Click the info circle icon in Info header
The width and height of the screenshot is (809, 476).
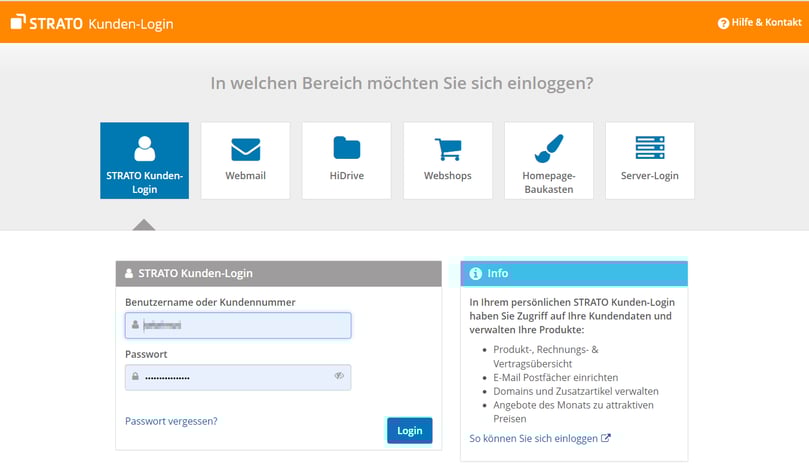[475, 274]
